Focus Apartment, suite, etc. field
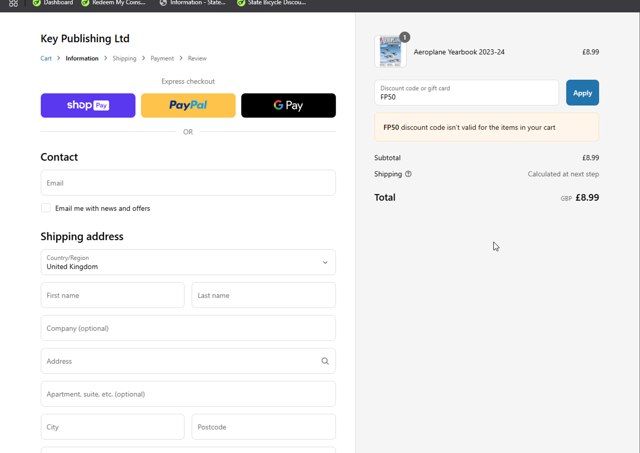Screen dimensions: 640x453 coord(188,394)
